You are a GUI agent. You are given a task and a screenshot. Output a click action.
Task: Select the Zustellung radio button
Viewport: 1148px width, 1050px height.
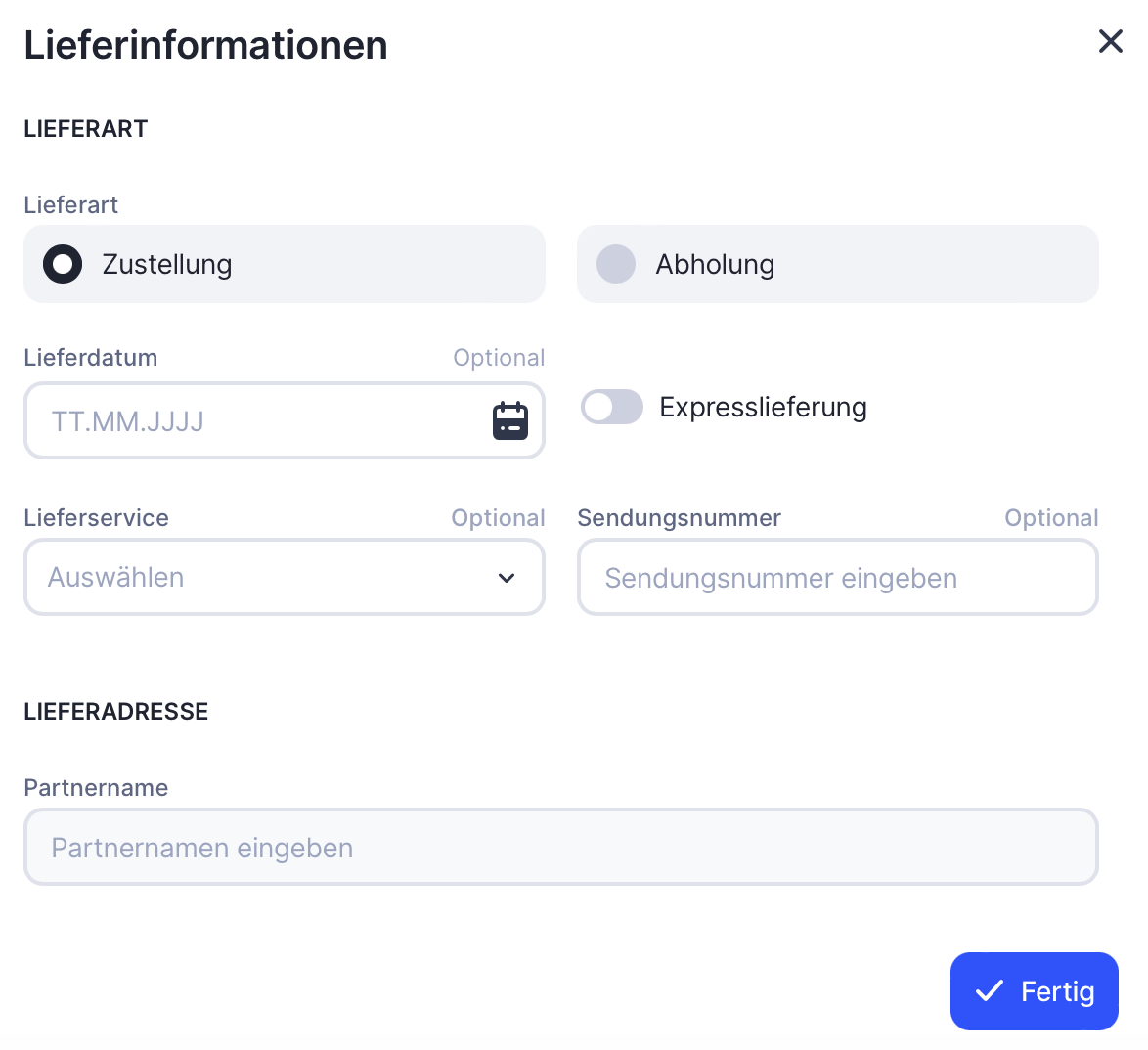(x=63, y=264)
